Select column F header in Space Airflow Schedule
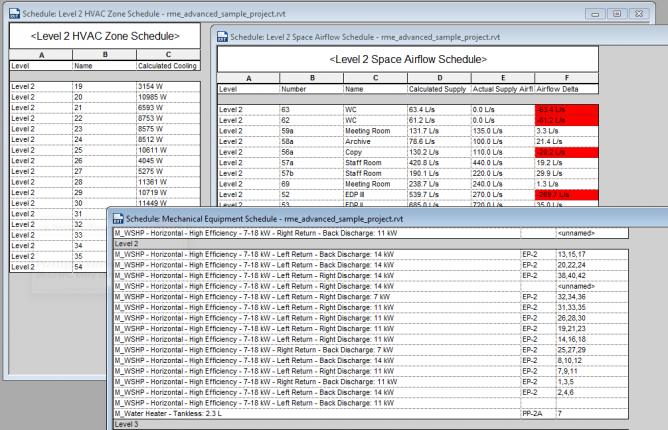Image resolution: width=668 pixels, height=430 pixels. click(x=567, y=78)
